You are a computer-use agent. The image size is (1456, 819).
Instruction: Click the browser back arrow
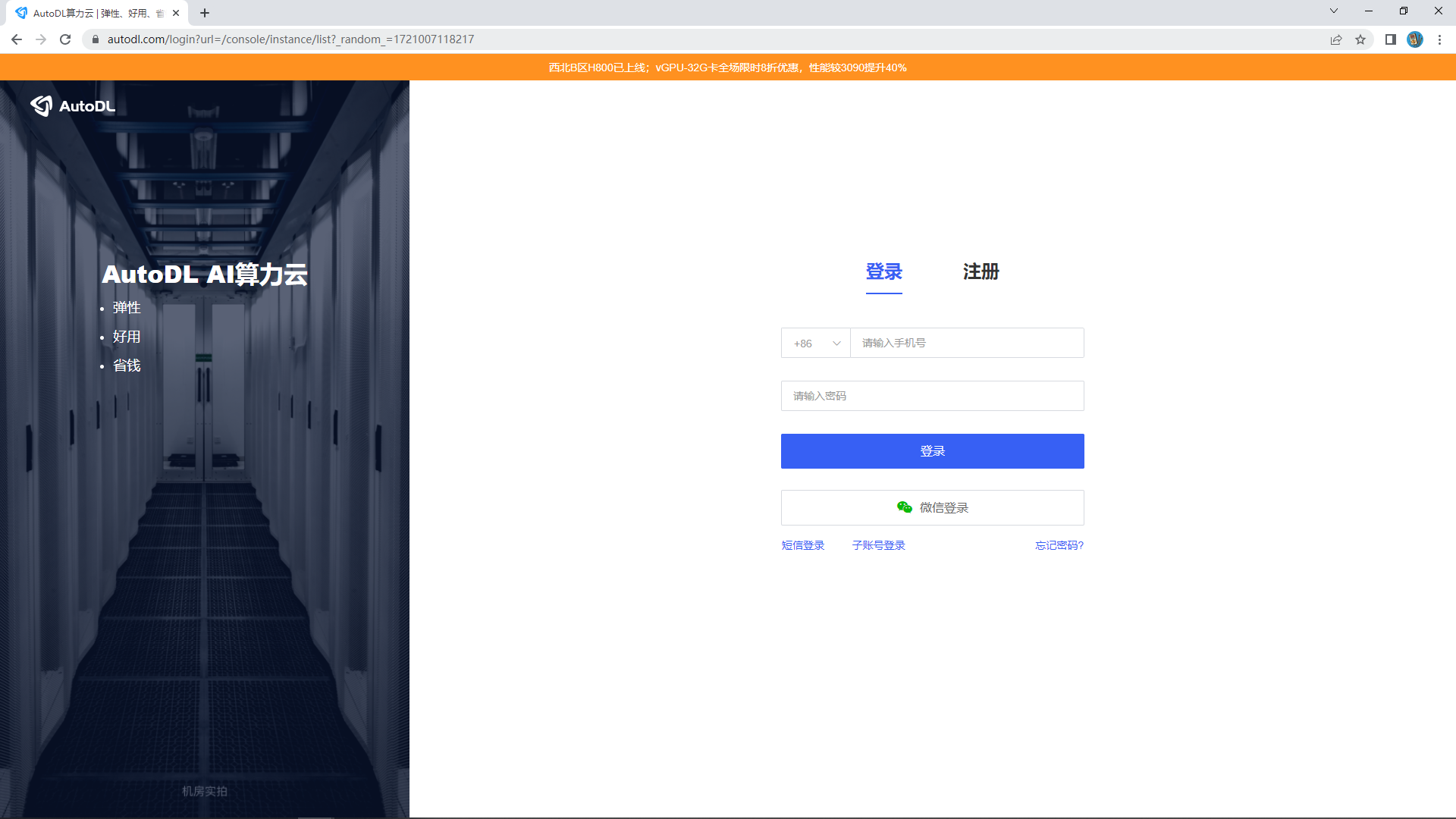17,39
